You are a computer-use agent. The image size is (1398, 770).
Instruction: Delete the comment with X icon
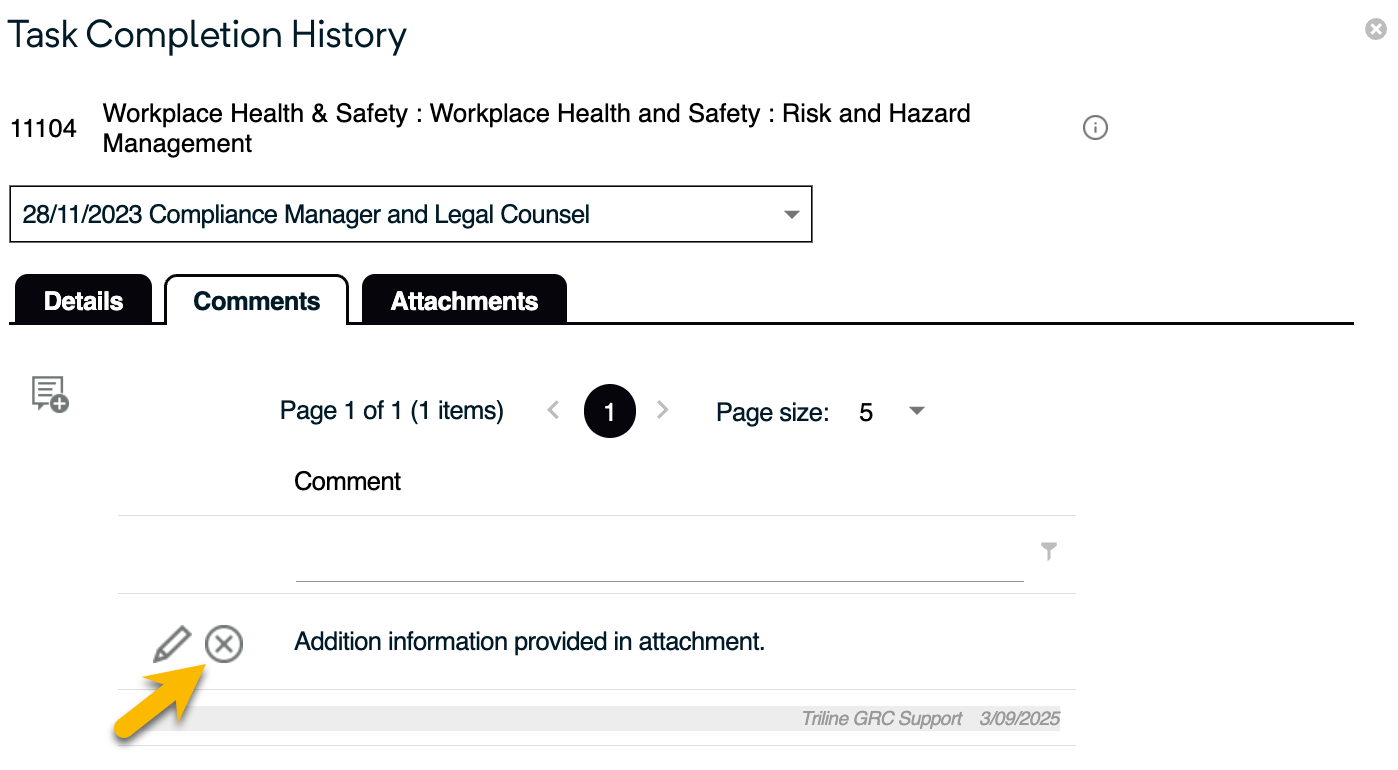coord(224,644)
